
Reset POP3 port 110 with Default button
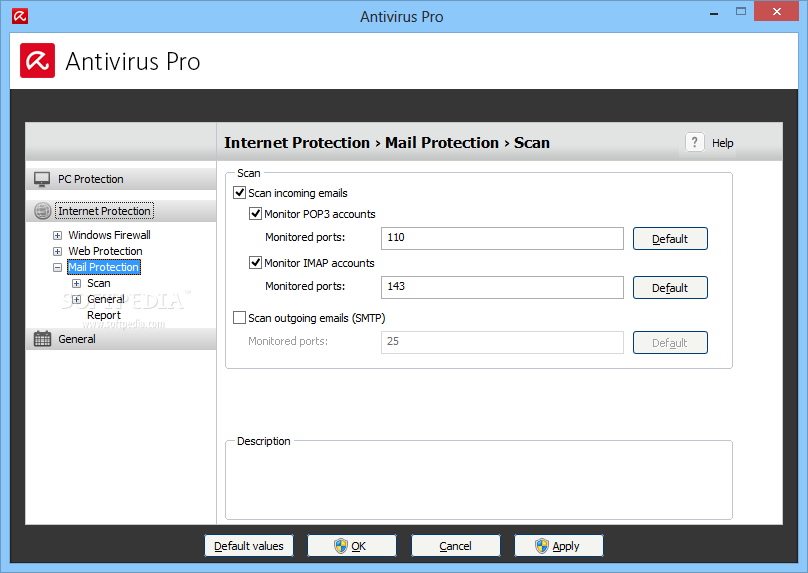click(x=670, y=239)
